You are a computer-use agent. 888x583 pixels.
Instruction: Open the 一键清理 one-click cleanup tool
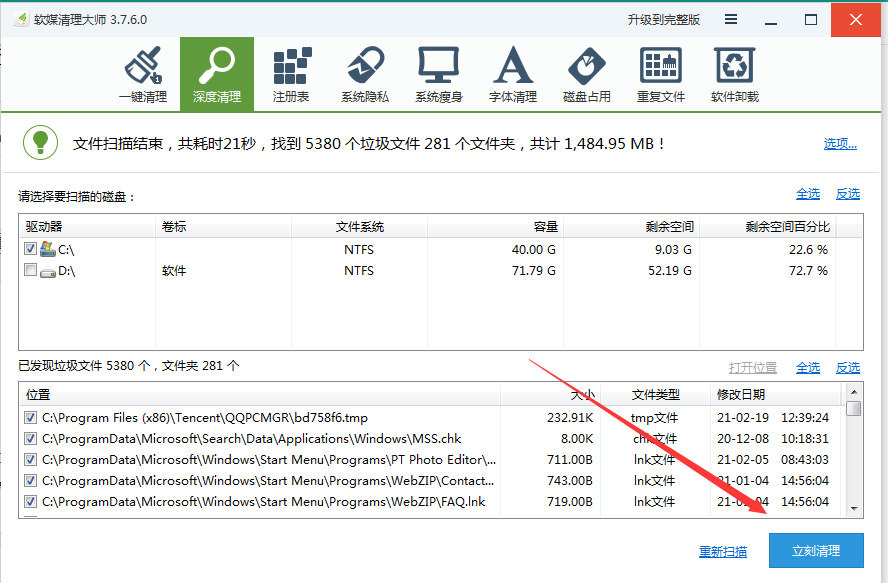pos(143,74)
